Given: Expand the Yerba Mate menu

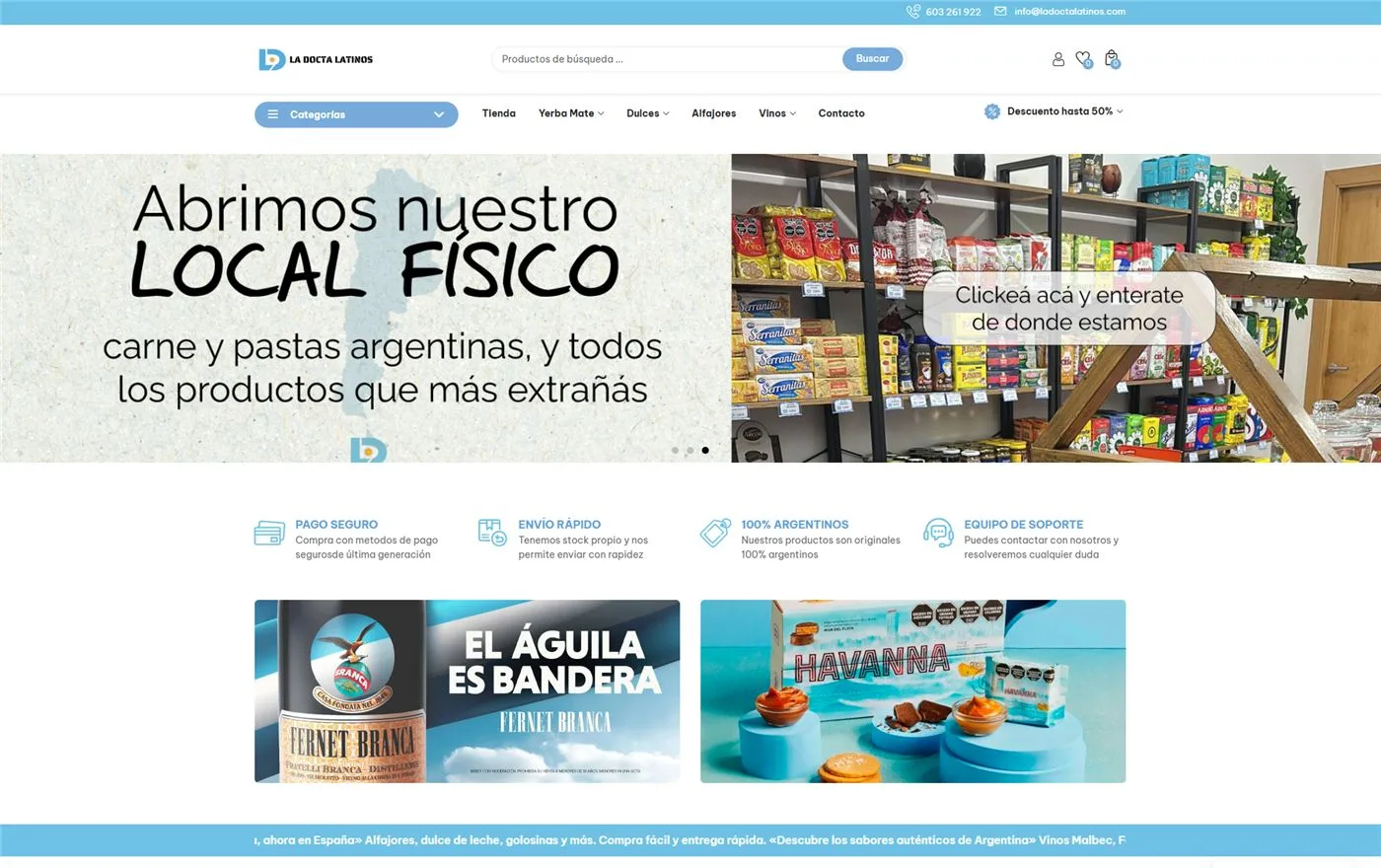Looking at the screenshot, I should click(x=571, y=113).
